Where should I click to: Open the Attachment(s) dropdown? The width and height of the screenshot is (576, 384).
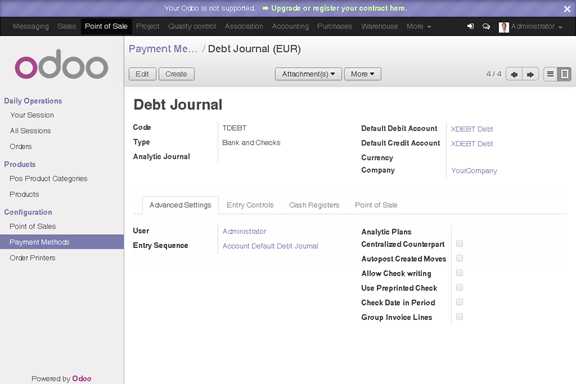[308, 74]
